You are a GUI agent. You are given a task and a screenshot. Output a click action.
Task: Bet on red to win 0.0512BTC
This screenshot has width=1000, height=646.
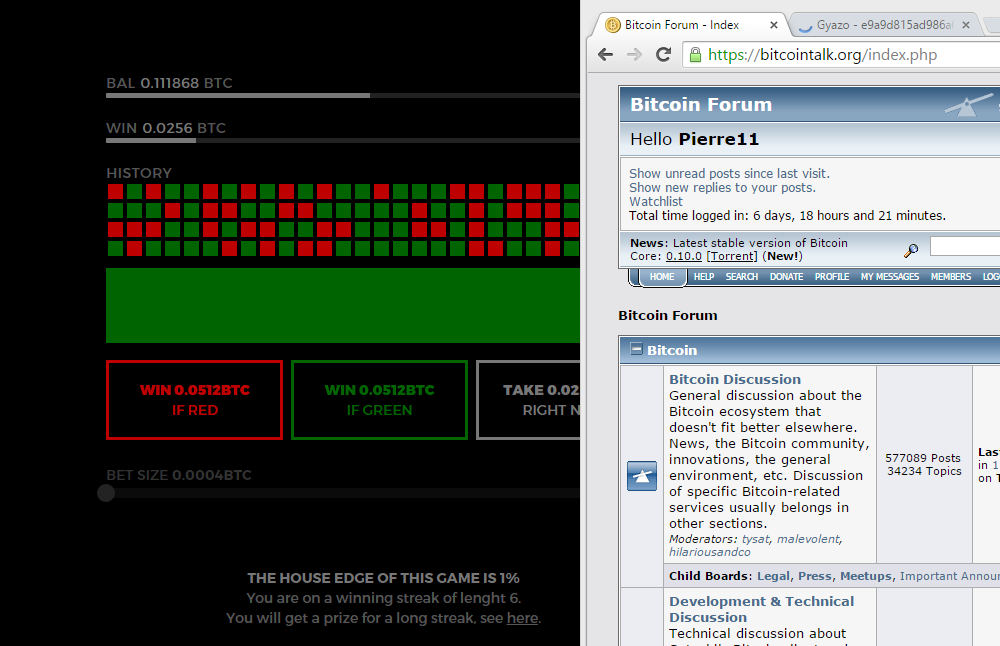[195, 400]
